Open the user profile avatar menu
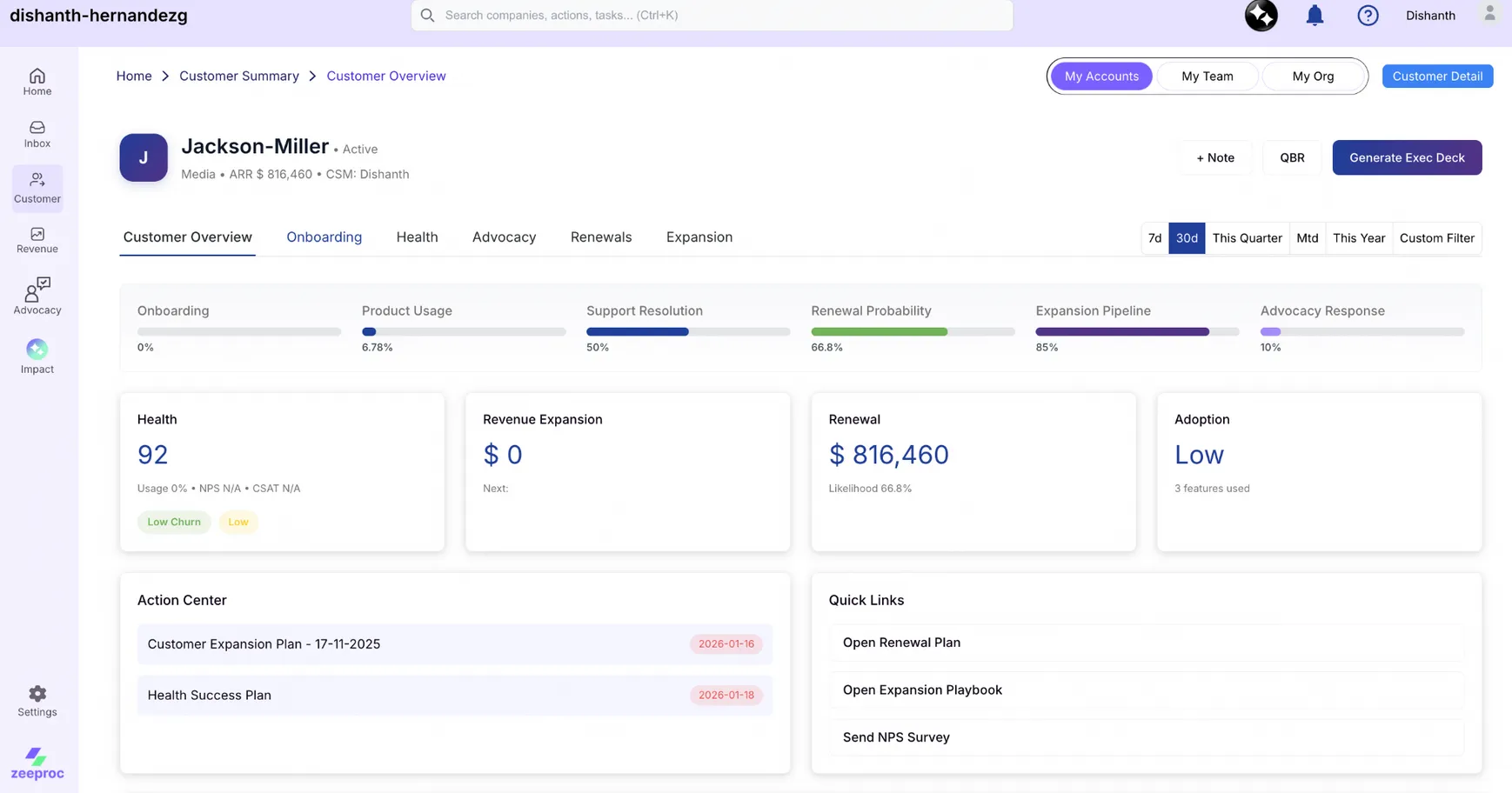 pos(1489,14)
